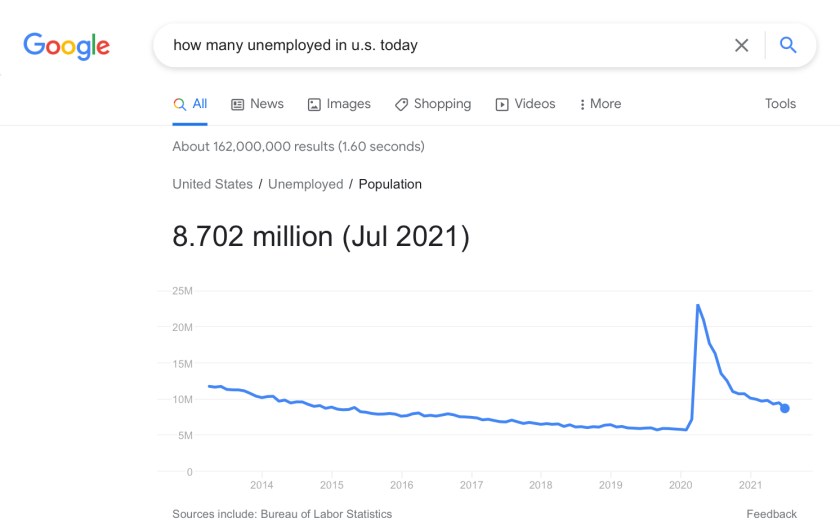840x532 pixels.
Task: Click the three-dot More icon
Action: (582, 104)
